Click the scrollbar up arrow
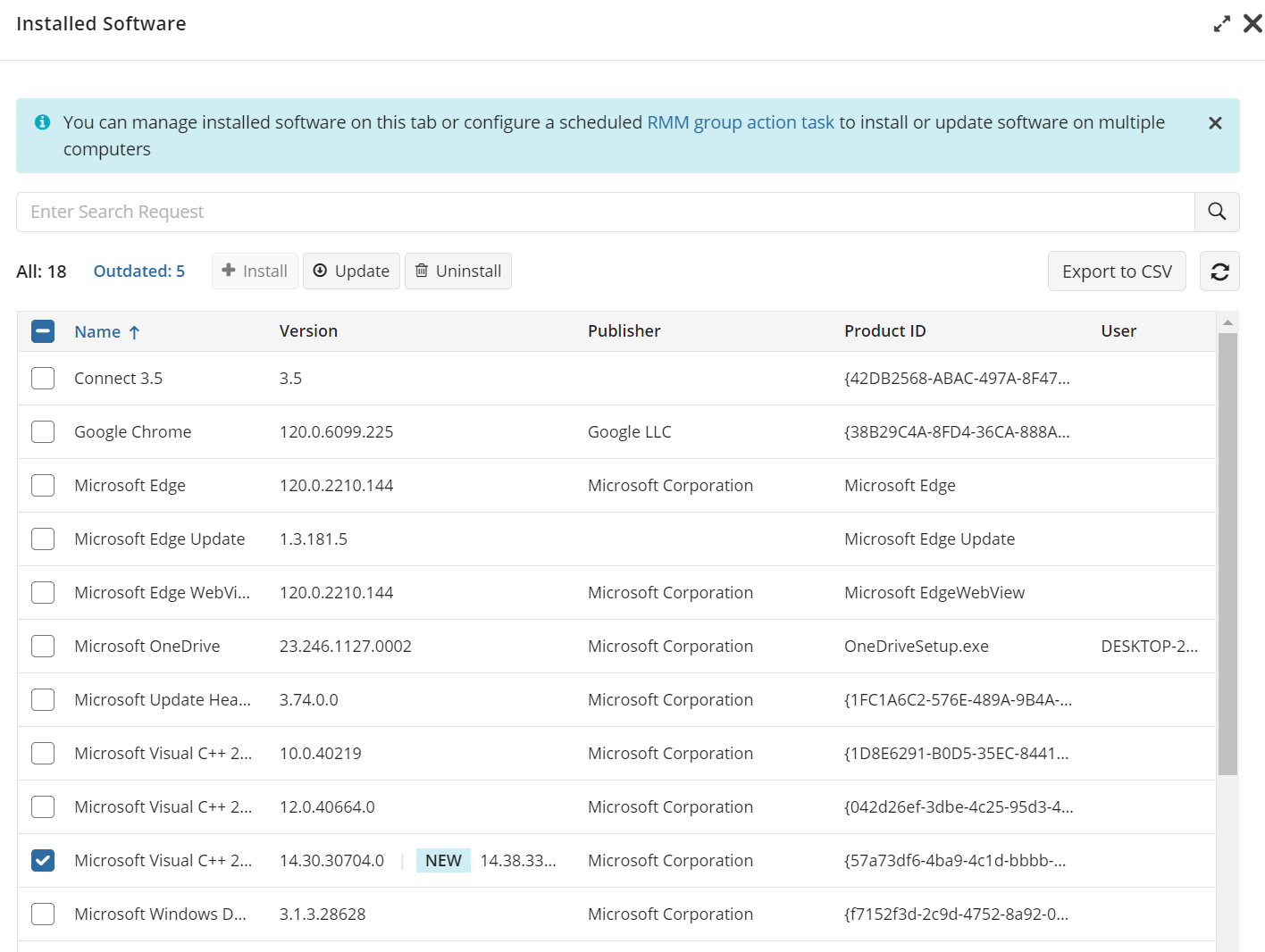The height and width of the screenshot is (952, 1265). (x=1227, y=322)
